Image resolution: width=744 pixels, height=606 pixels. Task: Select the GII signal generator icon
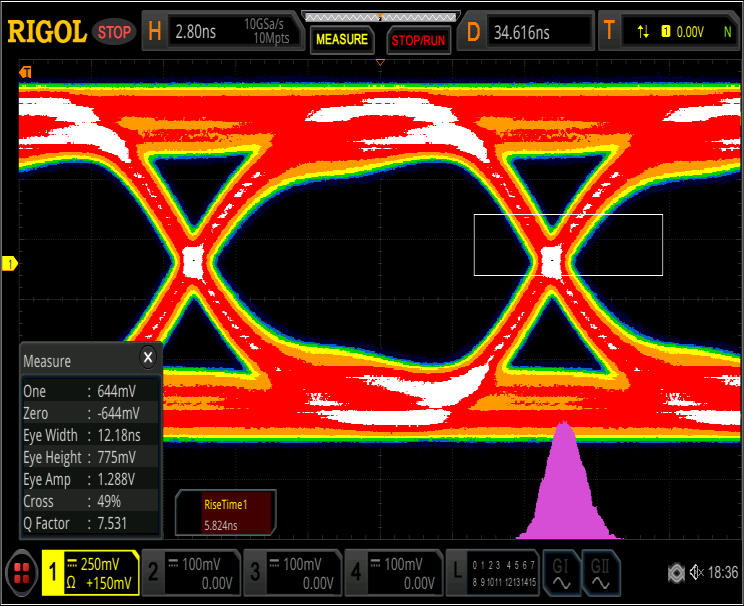pos(600,574)
